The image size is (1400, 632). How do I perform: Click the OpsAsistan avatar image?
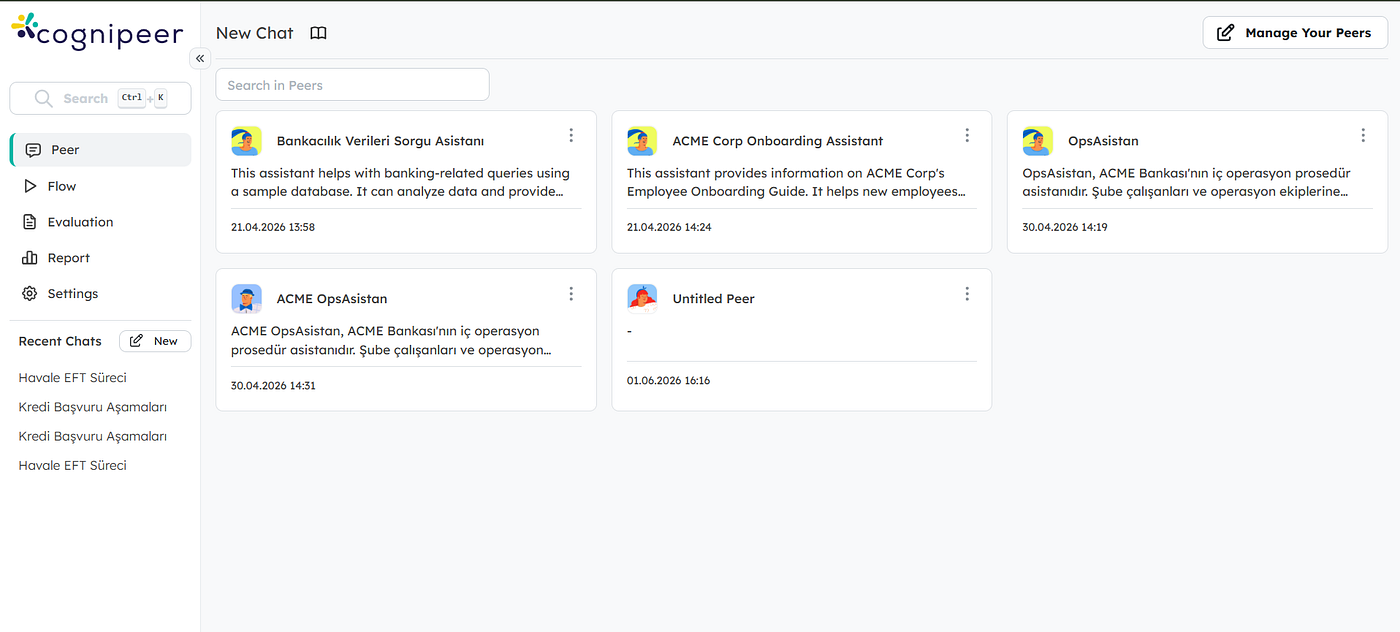point(1038,141)
